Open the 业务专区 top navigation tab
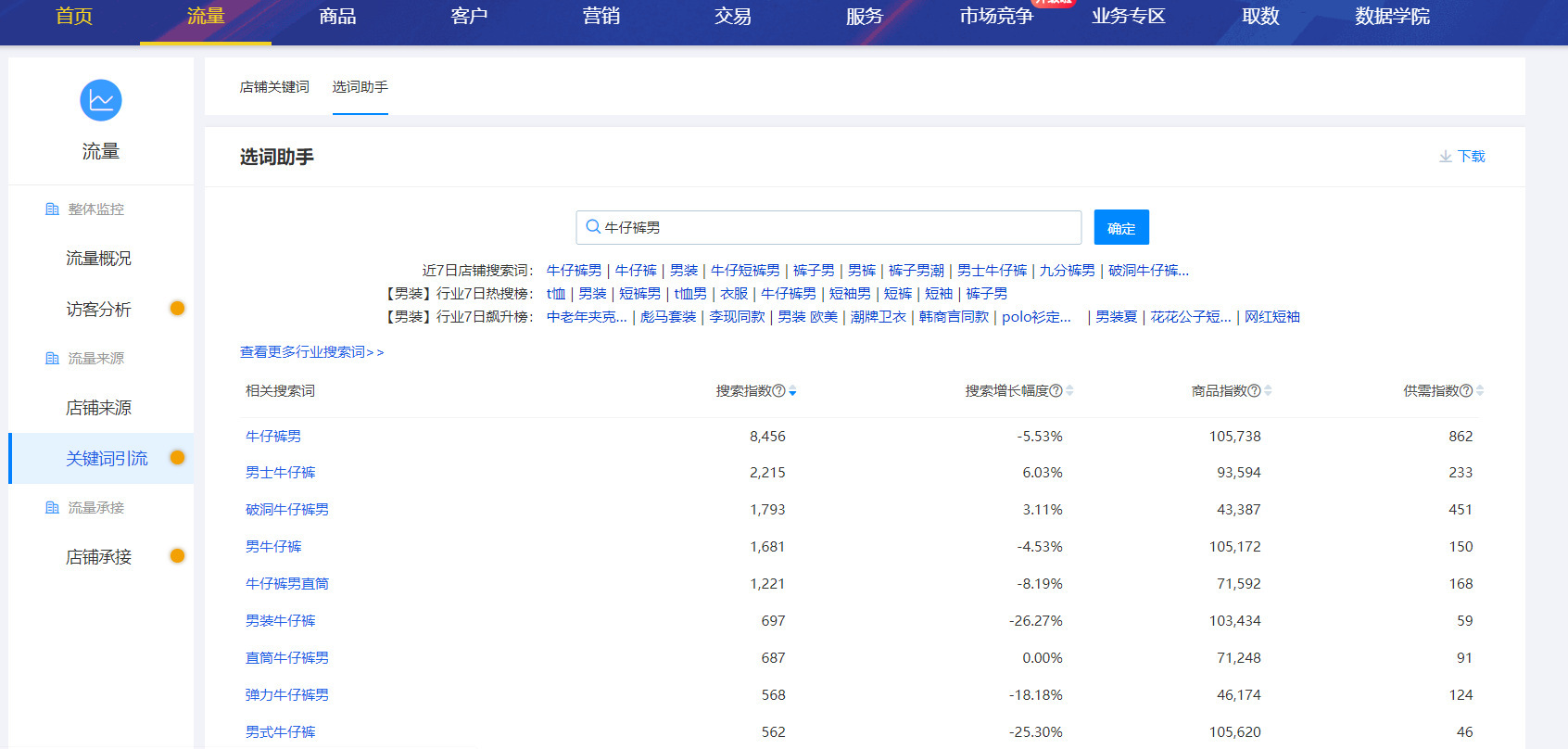The height and width of the screenshot is (749, 1568). coord(1129,17)
